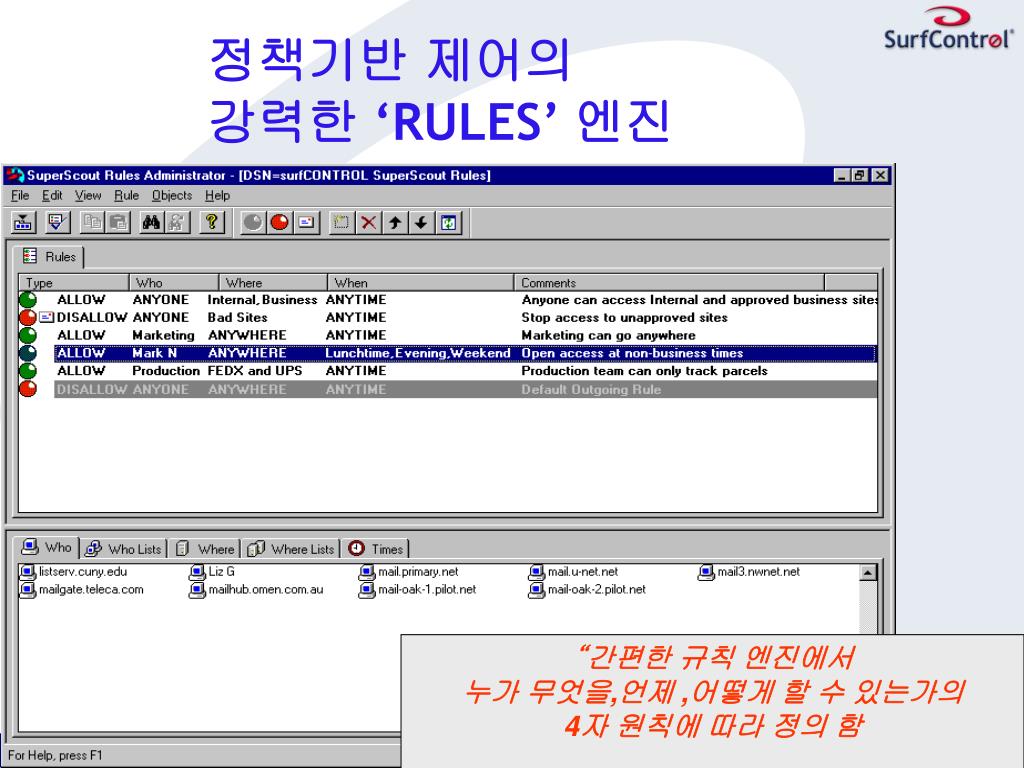This screenshot has height=768, width=1024.
Task: Switch to the Times tab
Action: point(376,549)
